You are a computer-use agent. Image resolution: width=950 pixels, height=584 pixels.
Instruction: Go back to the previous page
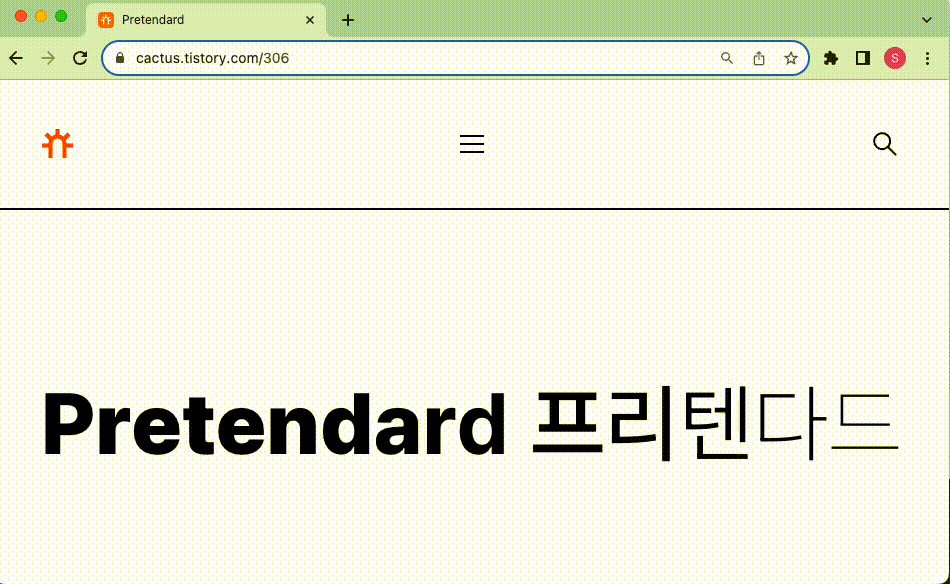(16, 58)
